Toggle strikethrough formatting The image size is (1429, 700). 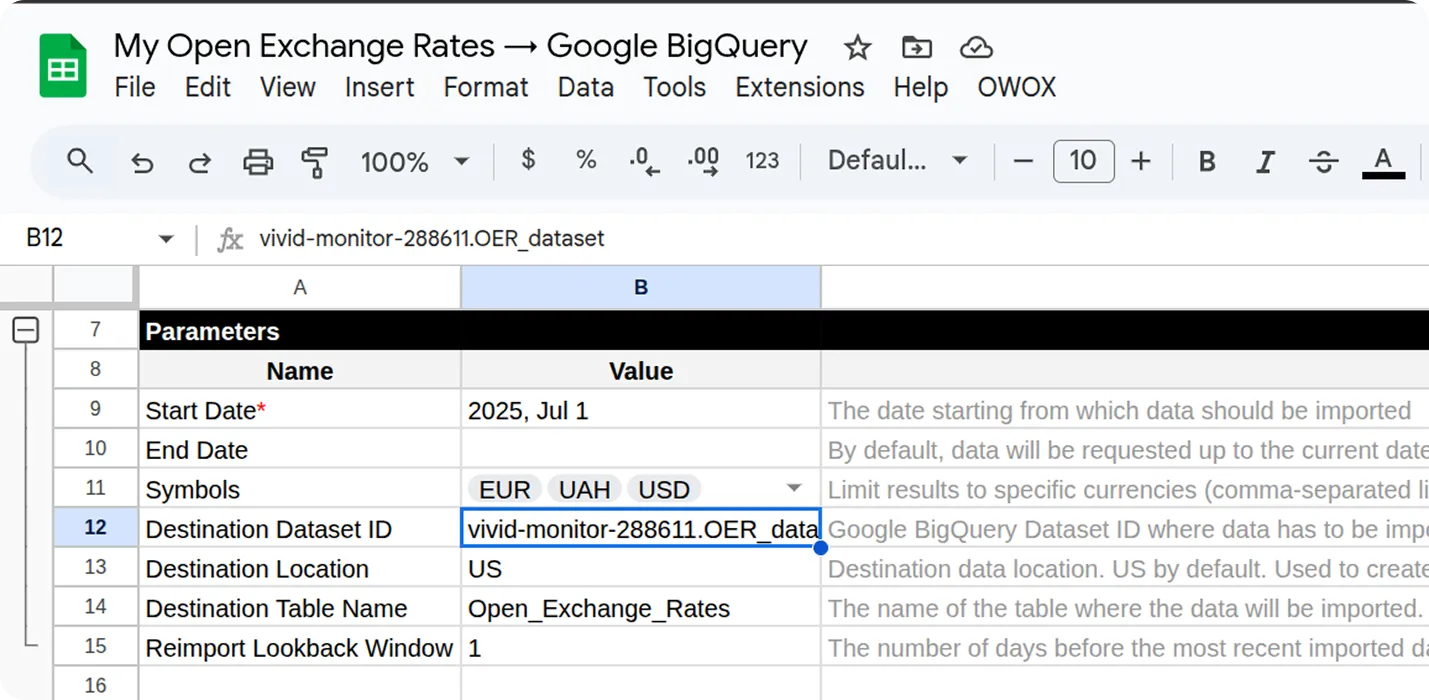pyautogui.click(x=1323, y=161)
